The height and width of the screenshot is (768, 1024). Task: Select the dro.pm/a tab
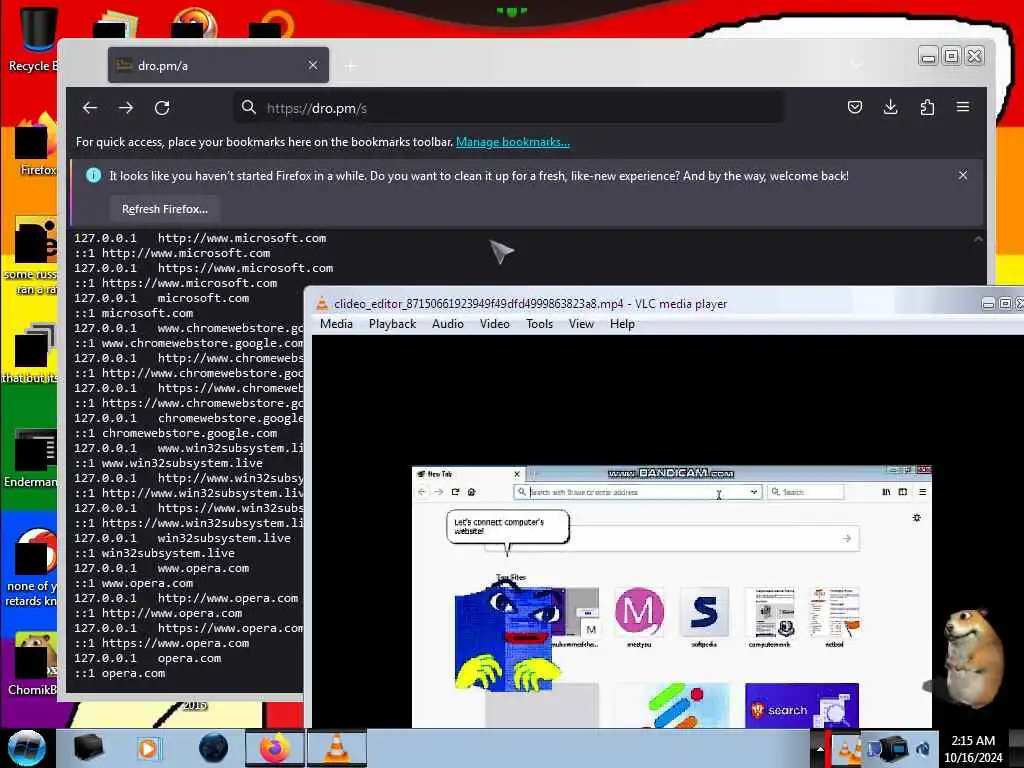click(x=218, y=65)
